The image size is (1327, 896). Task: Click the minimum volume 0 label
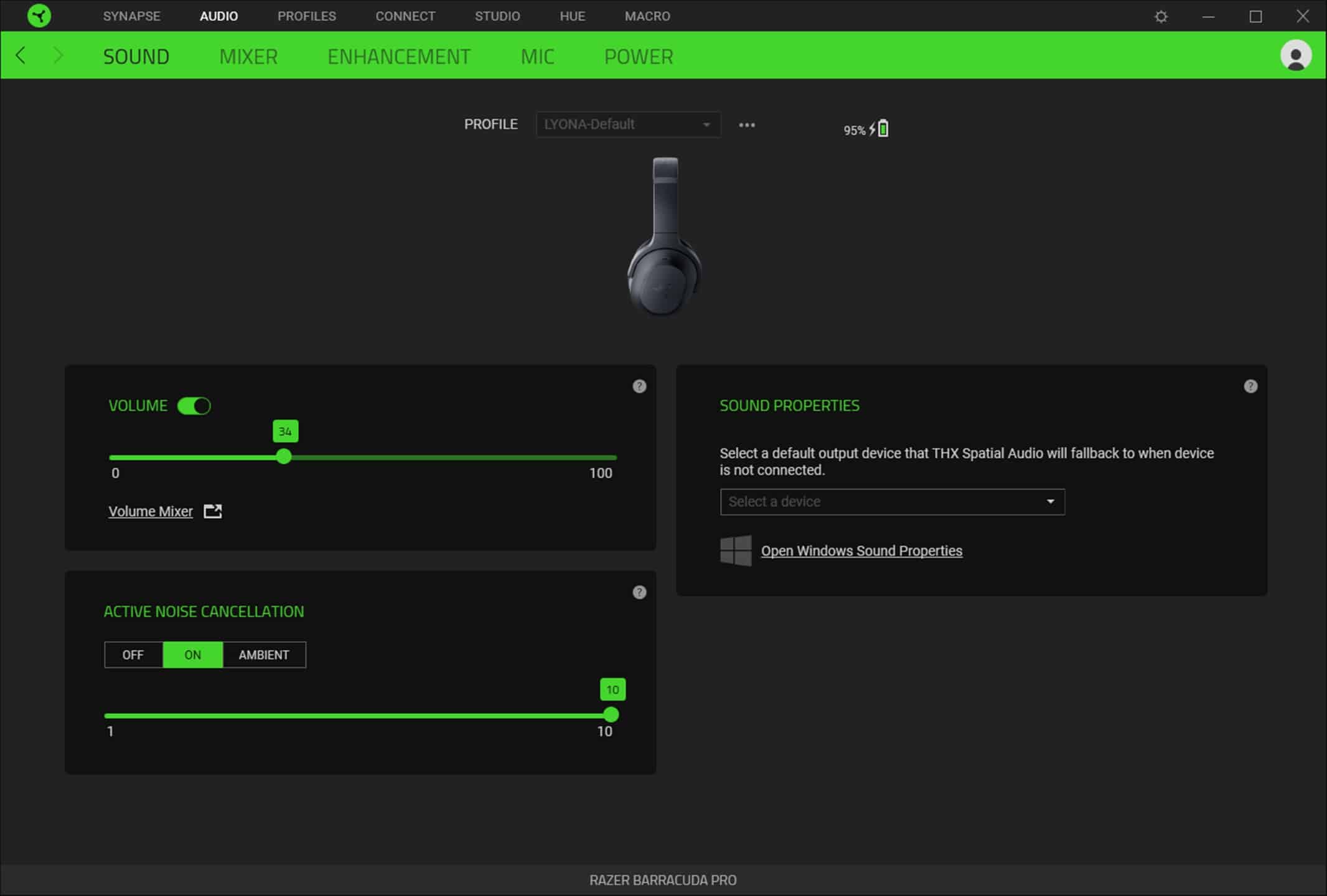(x=115, y=473)
